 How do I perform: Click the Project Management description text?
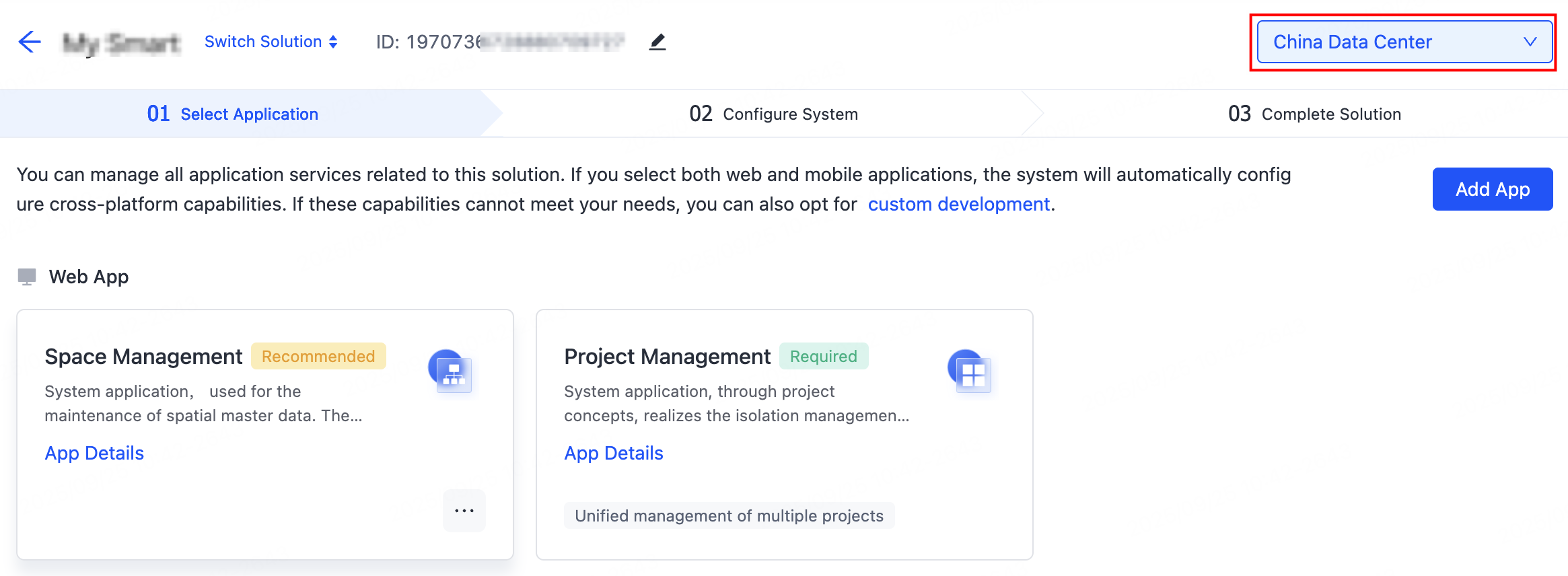click(737, 404)
